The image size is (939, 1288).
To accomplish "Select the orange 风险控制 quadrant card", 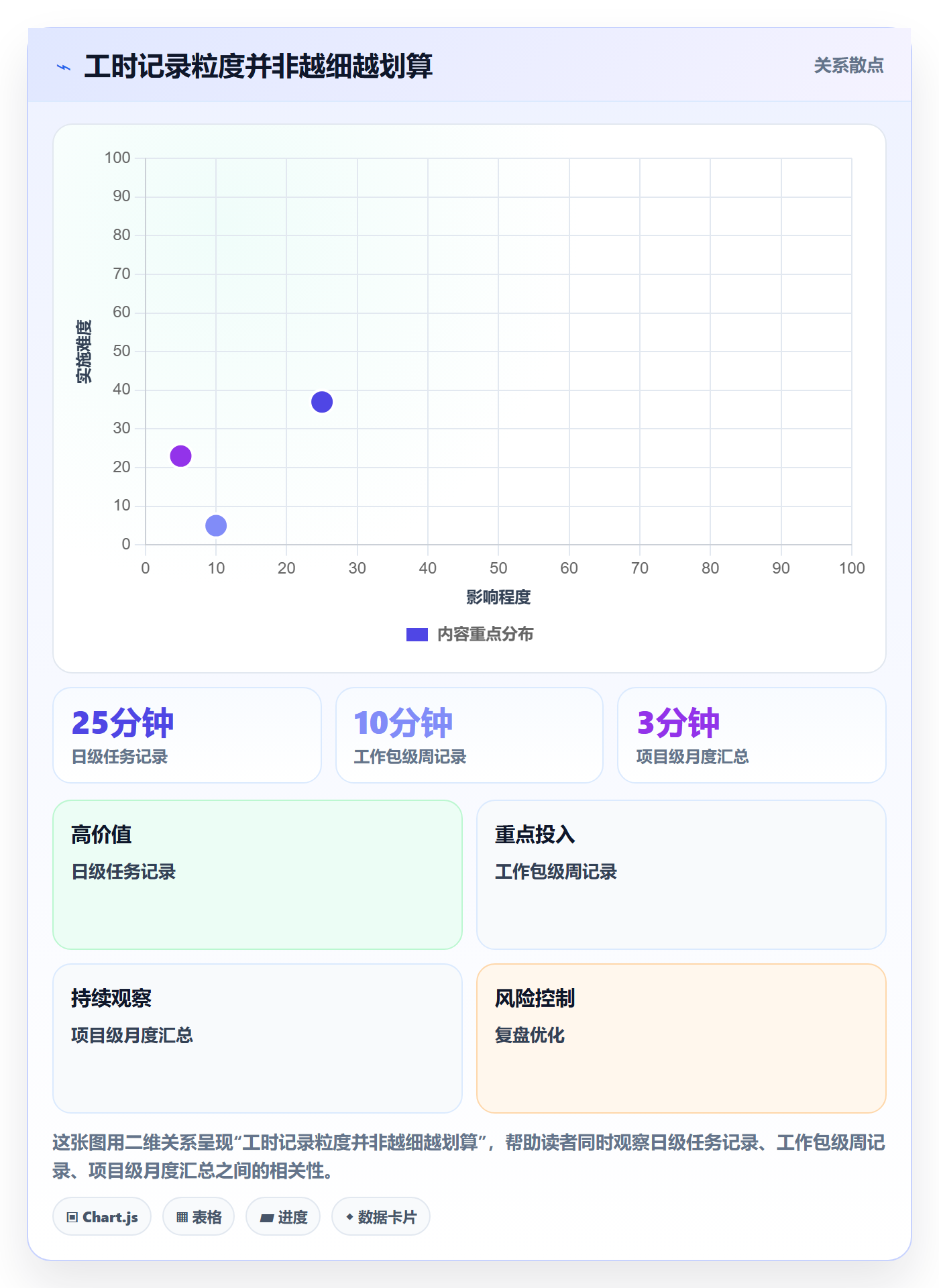I will click(681, 1038).
